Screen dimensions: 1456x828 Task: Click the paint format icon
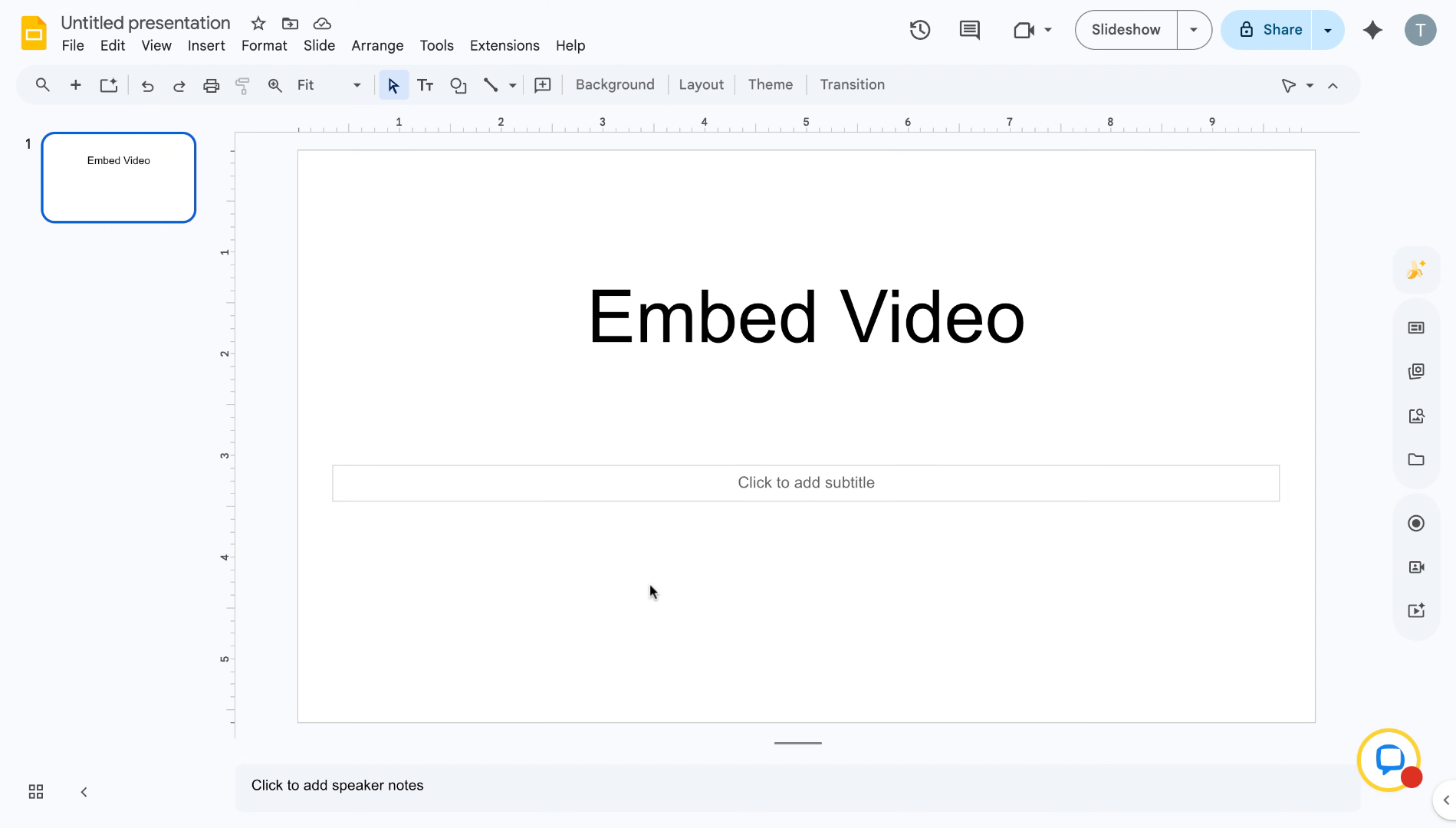click(x=242, y=85)
